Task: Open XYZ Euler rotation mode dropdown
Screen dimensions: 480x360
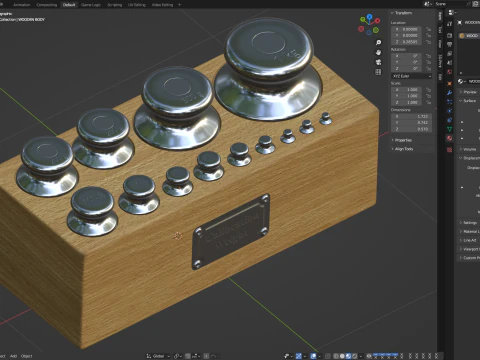Action: point(411,76)
